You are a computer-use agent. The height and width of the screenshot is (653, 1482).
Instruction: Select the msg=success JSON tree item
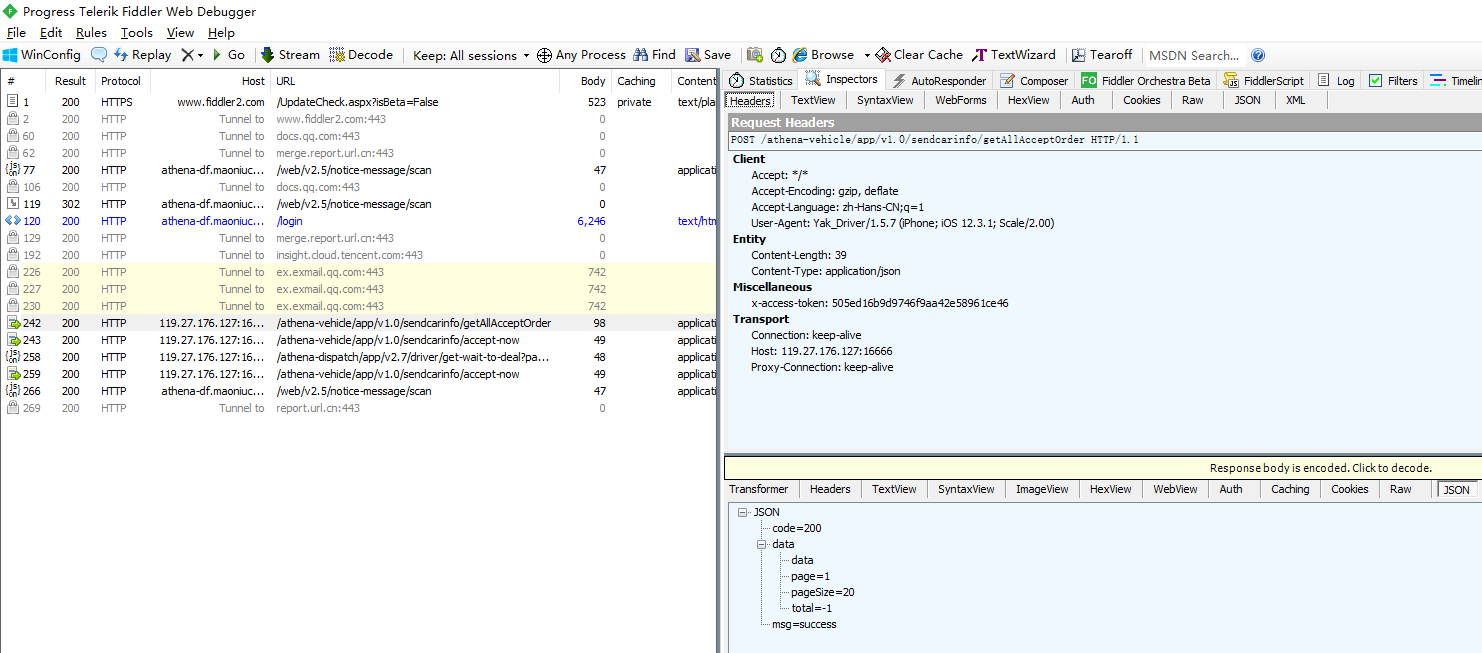click(x=804, y=624)
